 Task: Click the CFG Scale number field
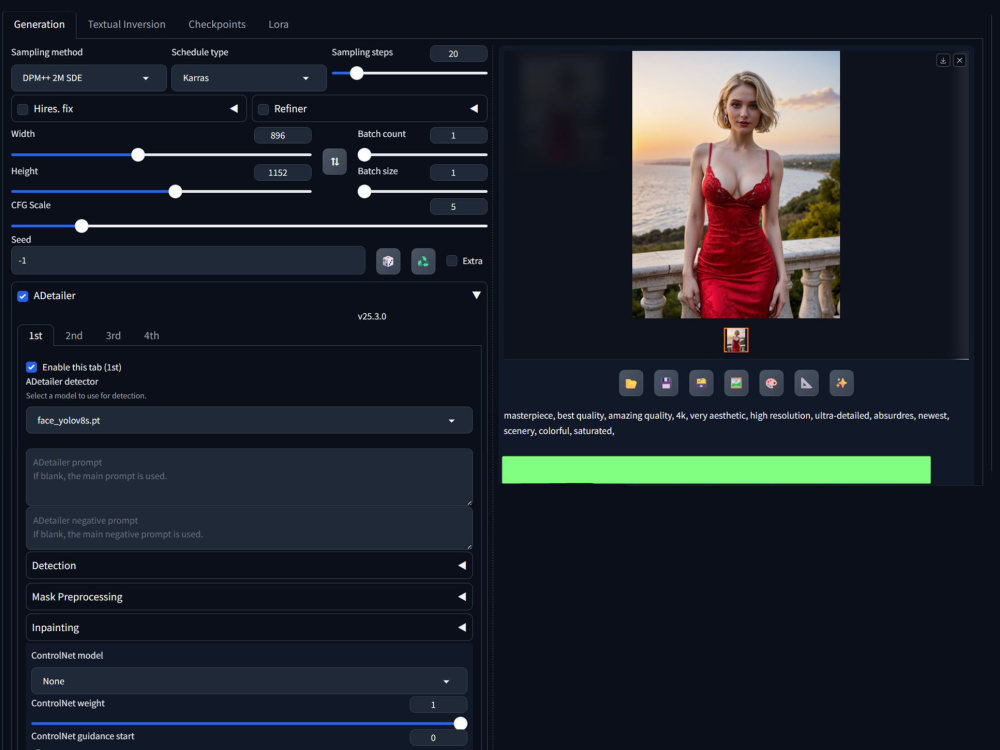coord(459,207)
